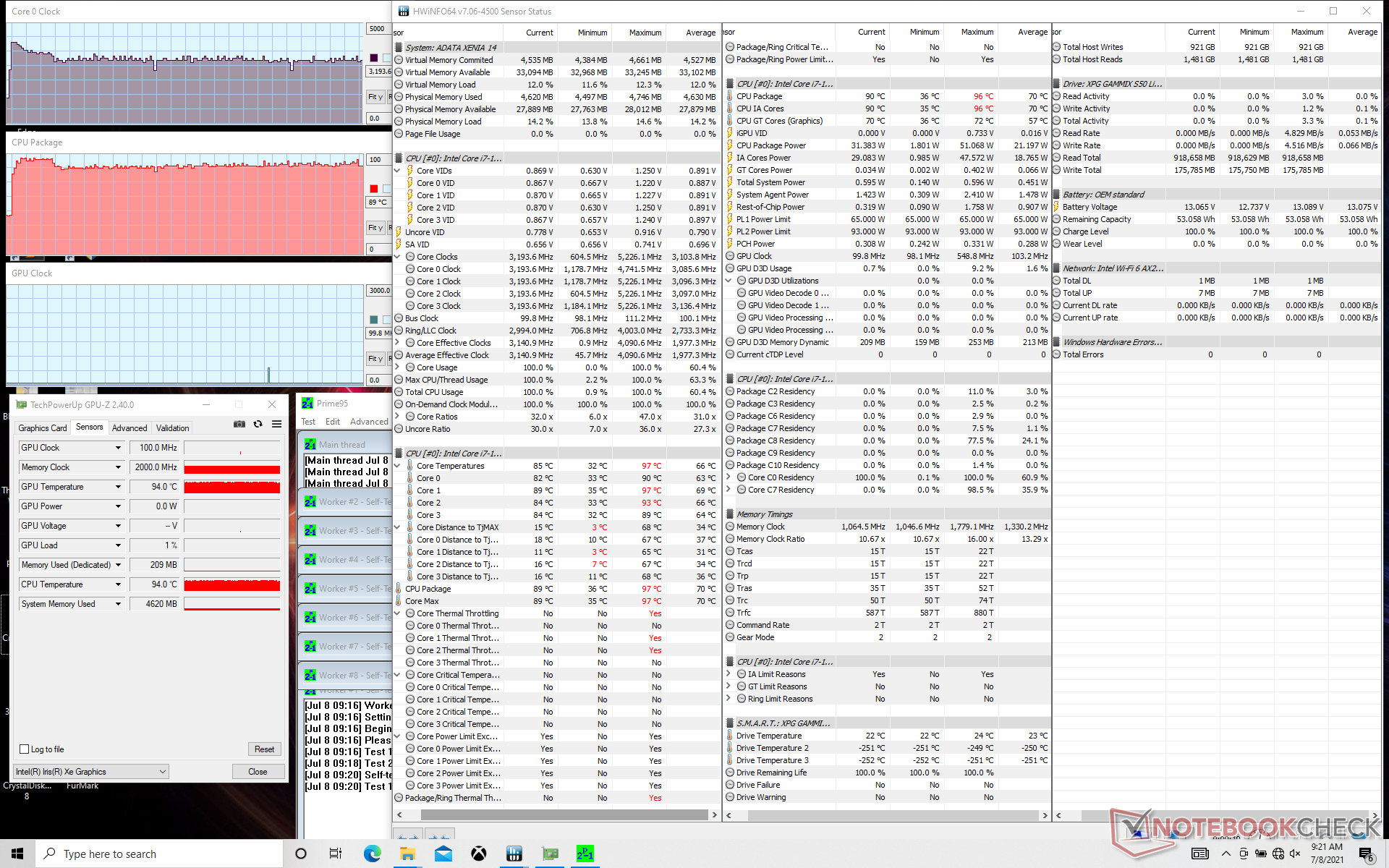The height and width of the screenshot is (868, 1389).
Task: Click the Prime95 Worker #2 window icon
Action: [x=310, y=501]
